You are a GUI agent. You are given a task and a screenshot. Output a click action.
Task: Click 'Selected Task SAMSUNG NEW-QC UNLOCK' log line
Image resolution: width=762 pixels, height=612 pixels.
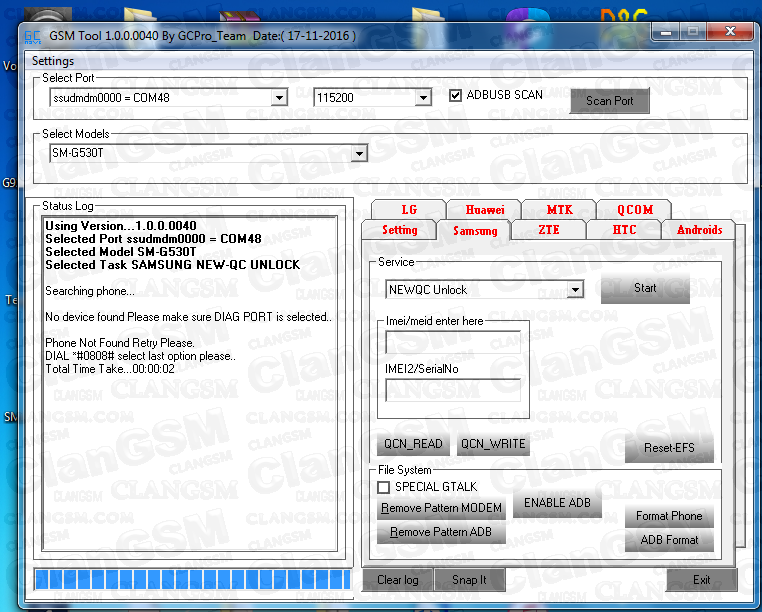173,265
